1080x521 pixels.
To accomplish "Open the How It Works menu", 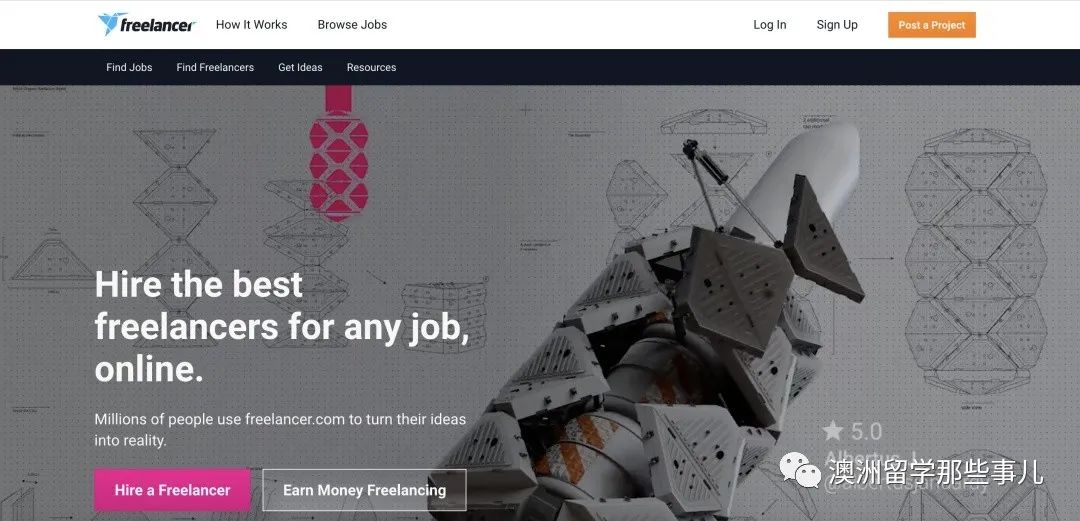I will (251, 25).
